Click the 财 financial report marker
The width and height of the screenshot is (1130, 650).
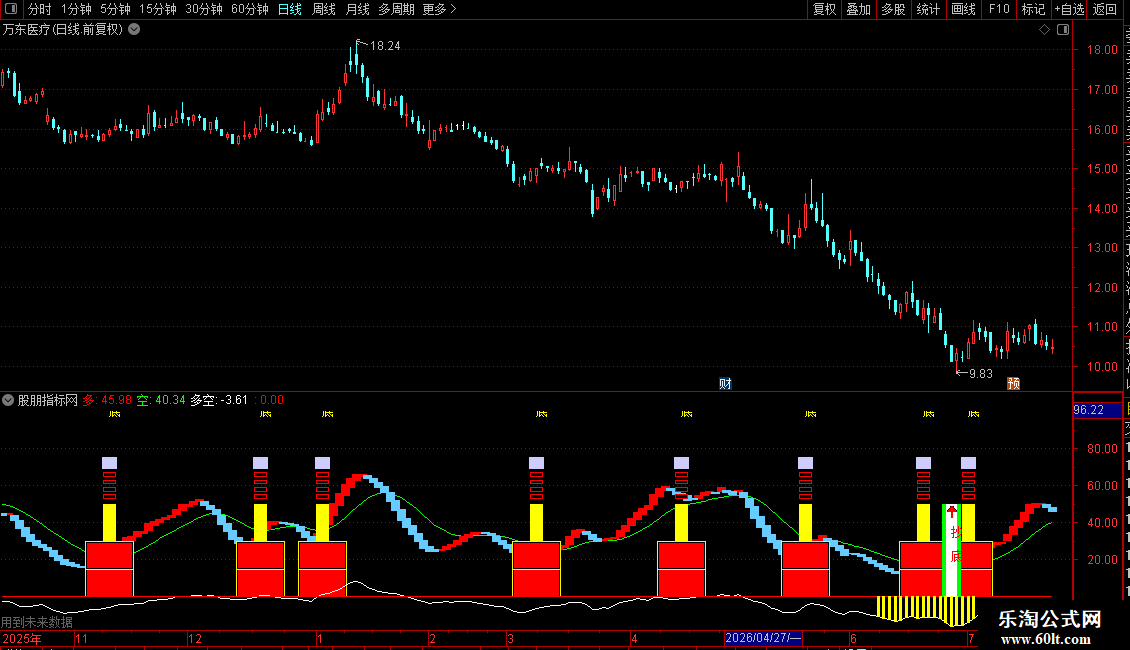pos(725,383)
